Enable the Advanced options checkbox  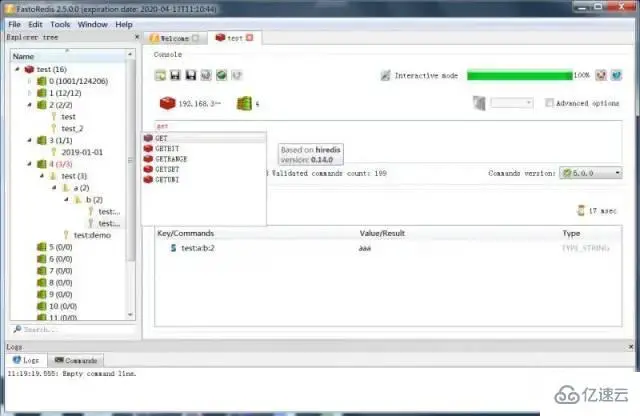click(x=549, y=102)
